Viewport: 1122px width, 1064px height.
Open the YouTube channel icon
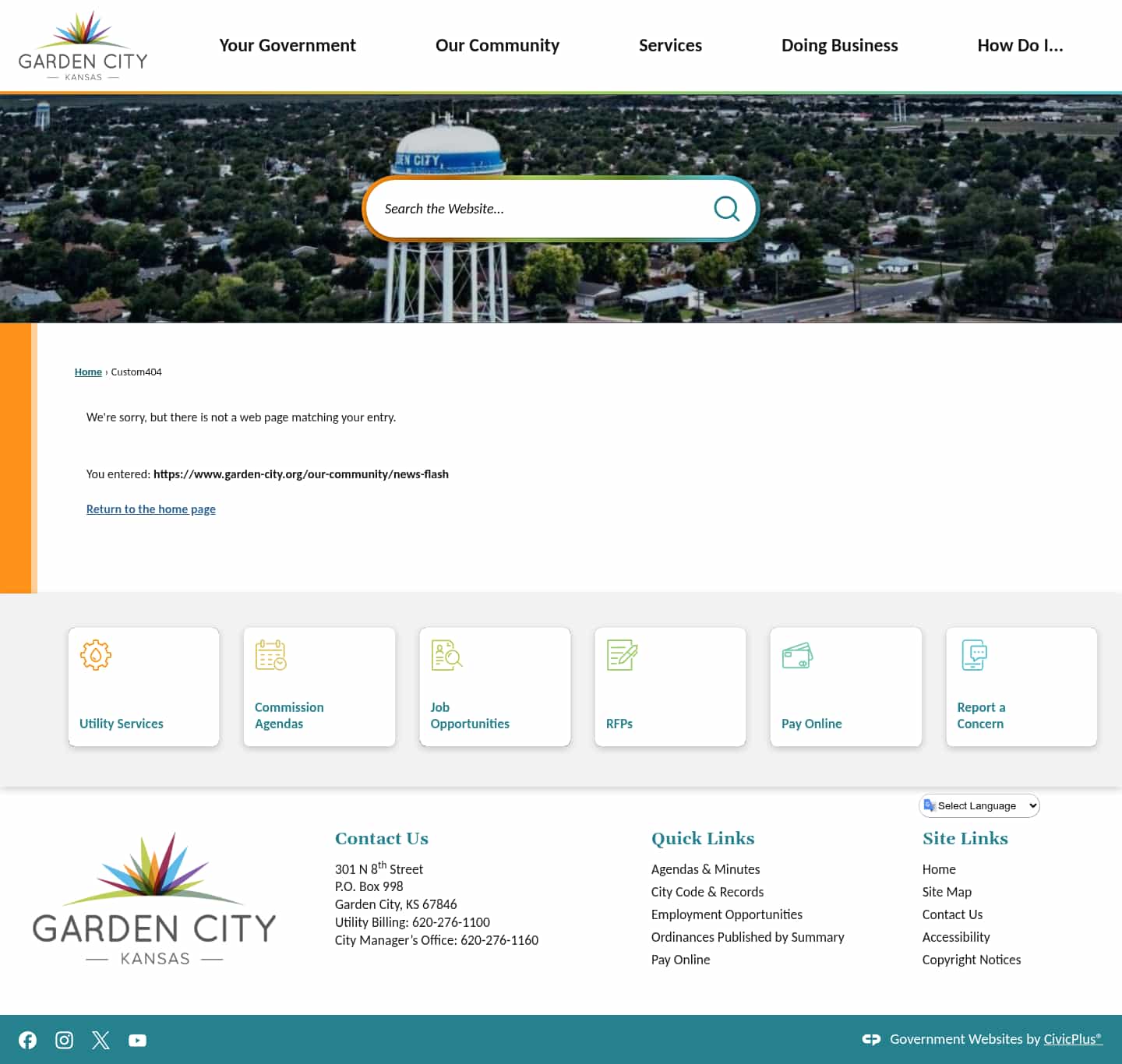137,1040
